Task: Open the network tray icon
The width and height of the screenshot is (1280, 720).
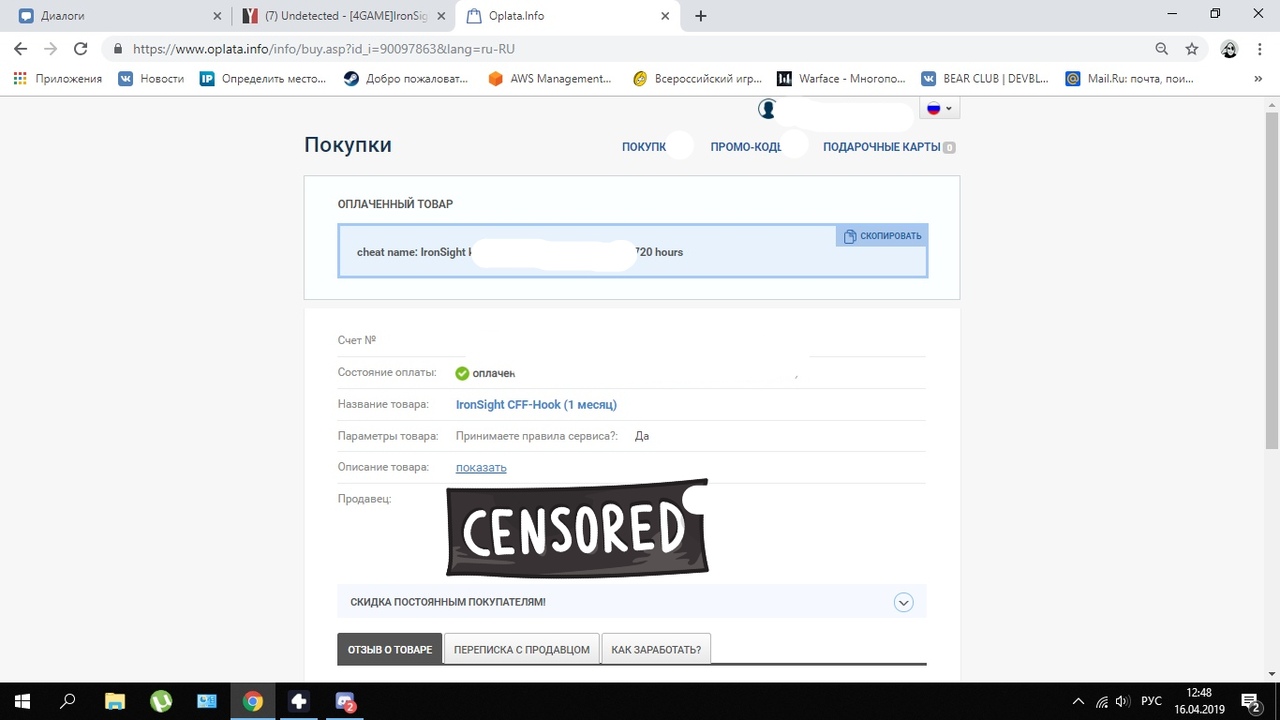Action: pos(1101,701)
